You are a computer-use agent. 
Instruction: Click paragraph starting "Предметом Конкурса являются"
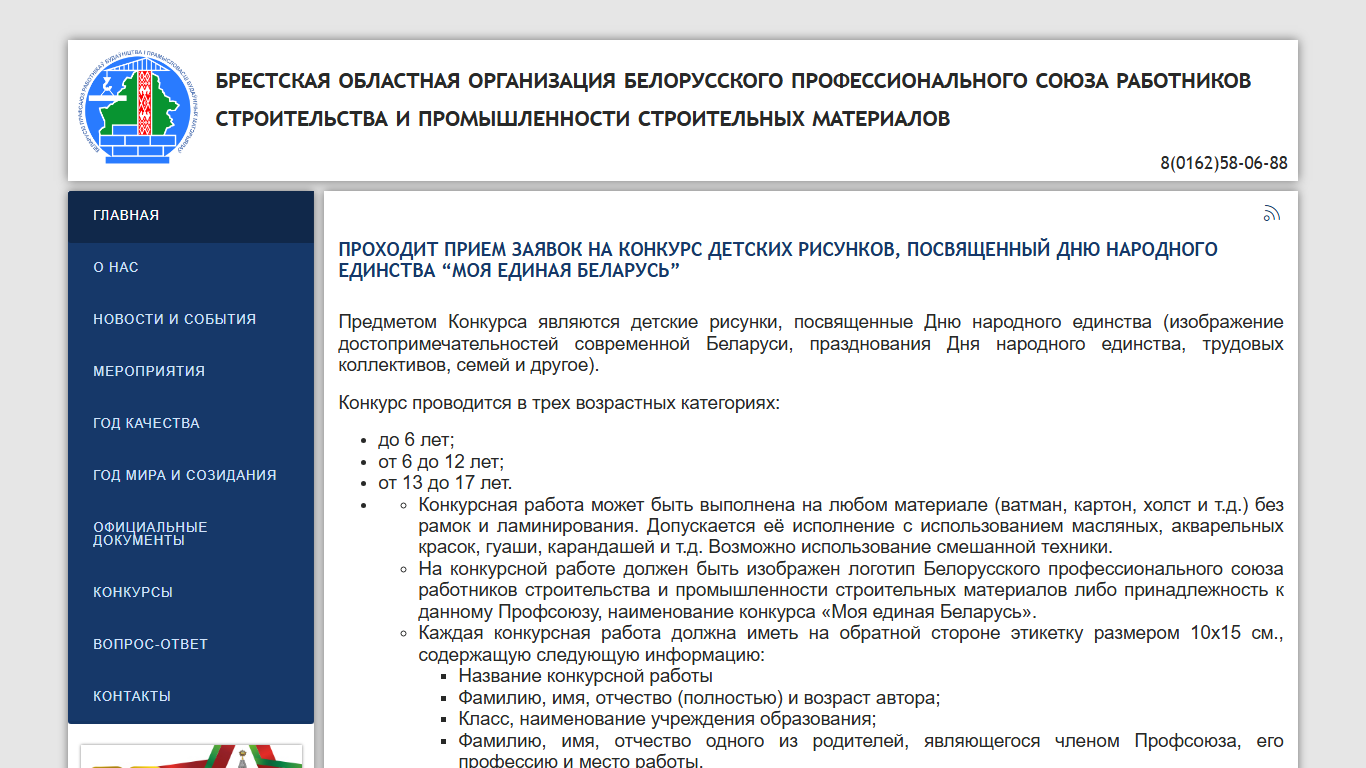click(811, 344)
